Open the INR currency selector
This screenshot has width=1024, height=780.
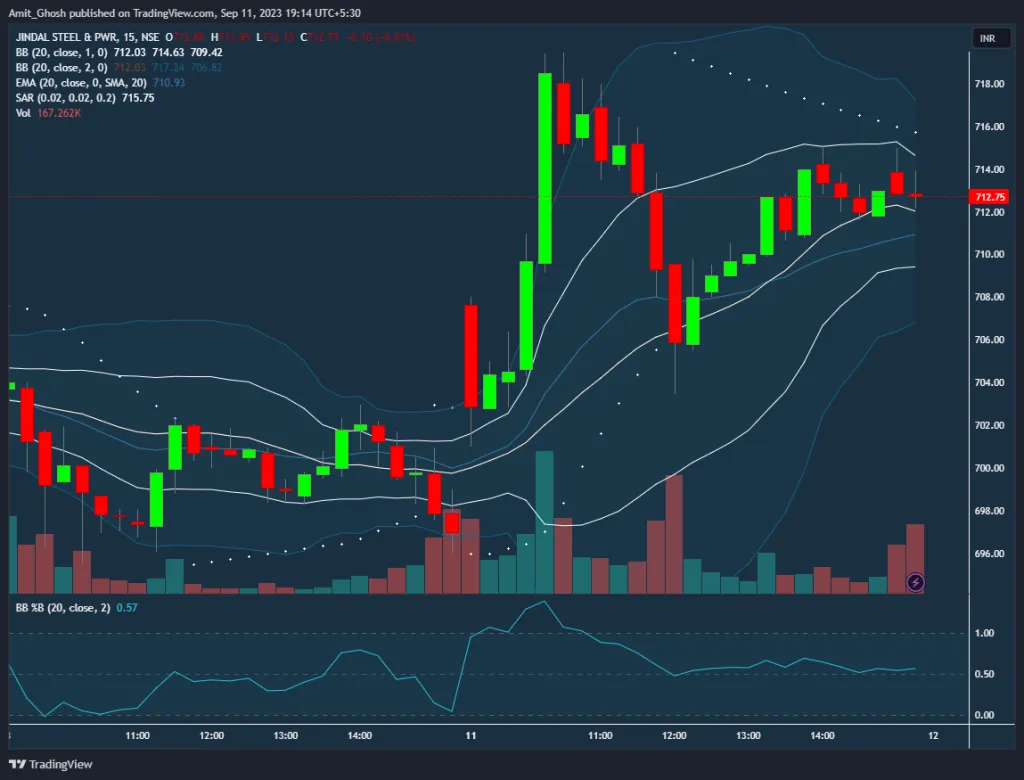pyautogui.click(x=985, y=39)
